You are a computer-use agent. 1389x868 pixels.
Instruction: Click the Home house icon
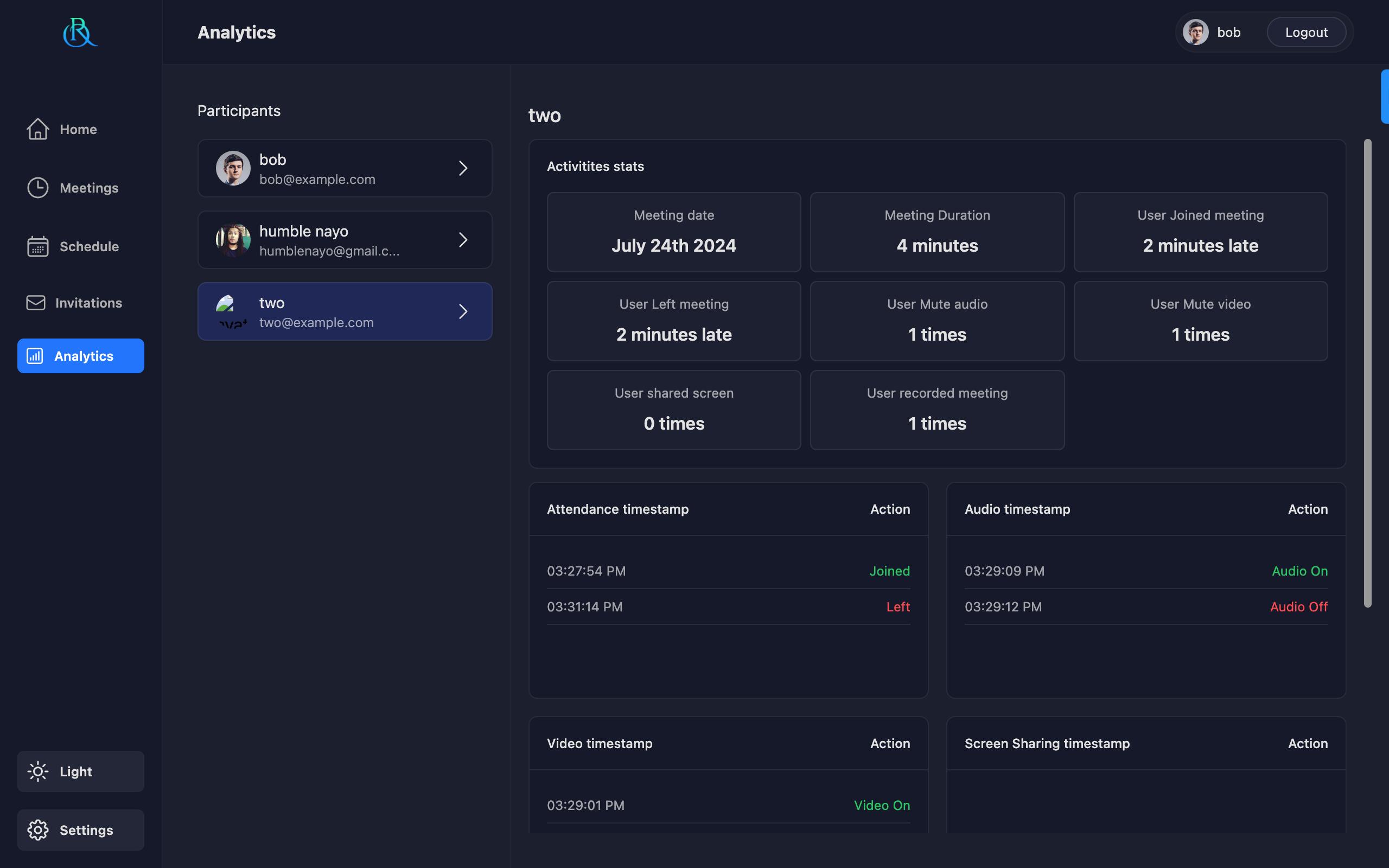(x=38, y=129)
